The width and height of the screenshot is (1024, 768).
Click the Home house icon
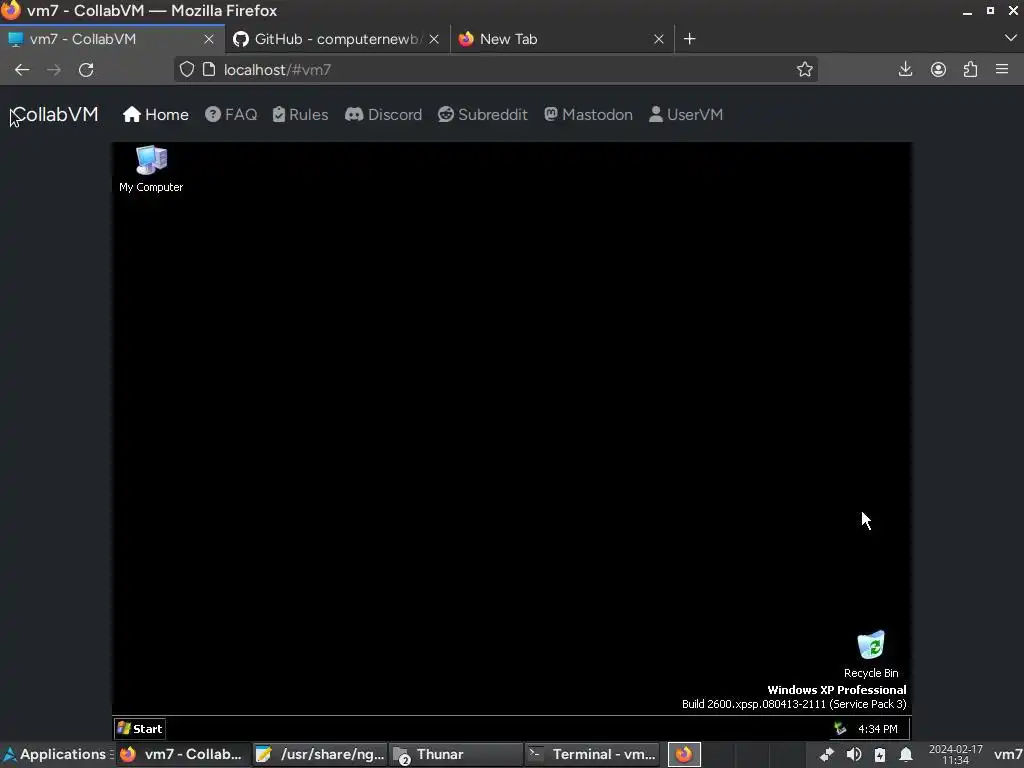(x=132, y=114)
